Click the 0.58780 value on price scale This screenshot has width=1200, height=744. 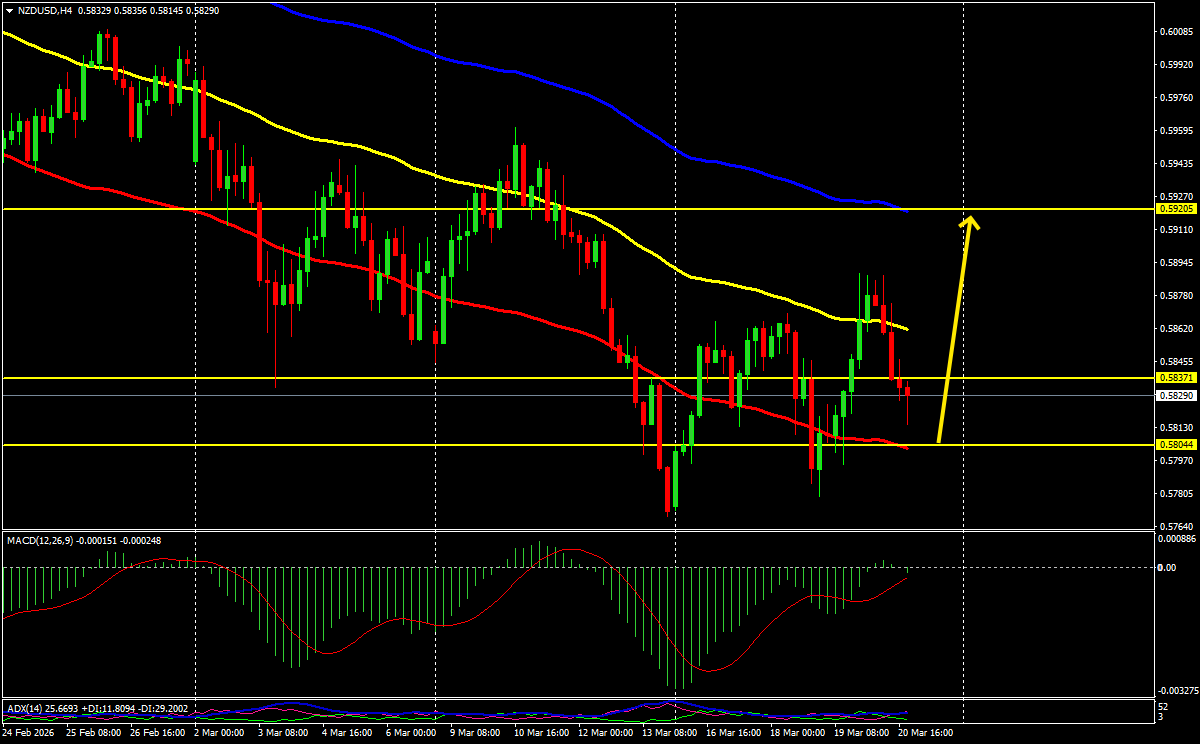click(x=1176, y=296)
